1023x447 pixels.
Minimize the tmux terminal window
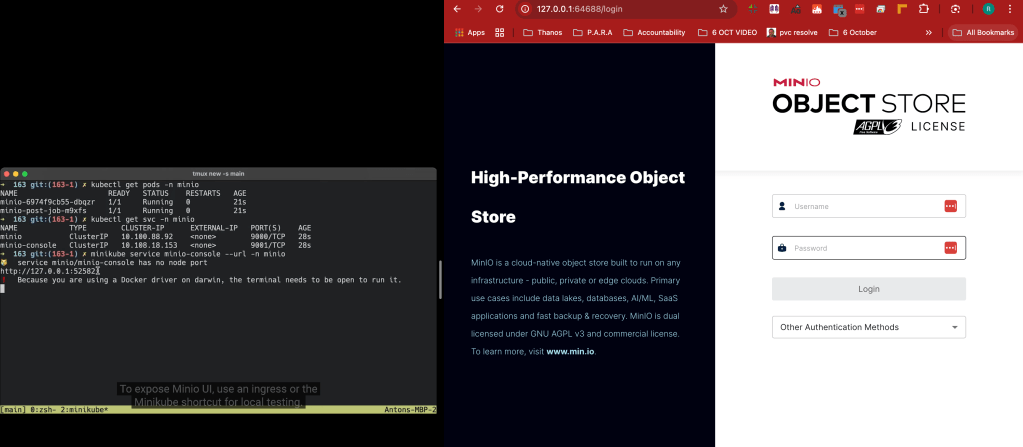click(16, 174)
